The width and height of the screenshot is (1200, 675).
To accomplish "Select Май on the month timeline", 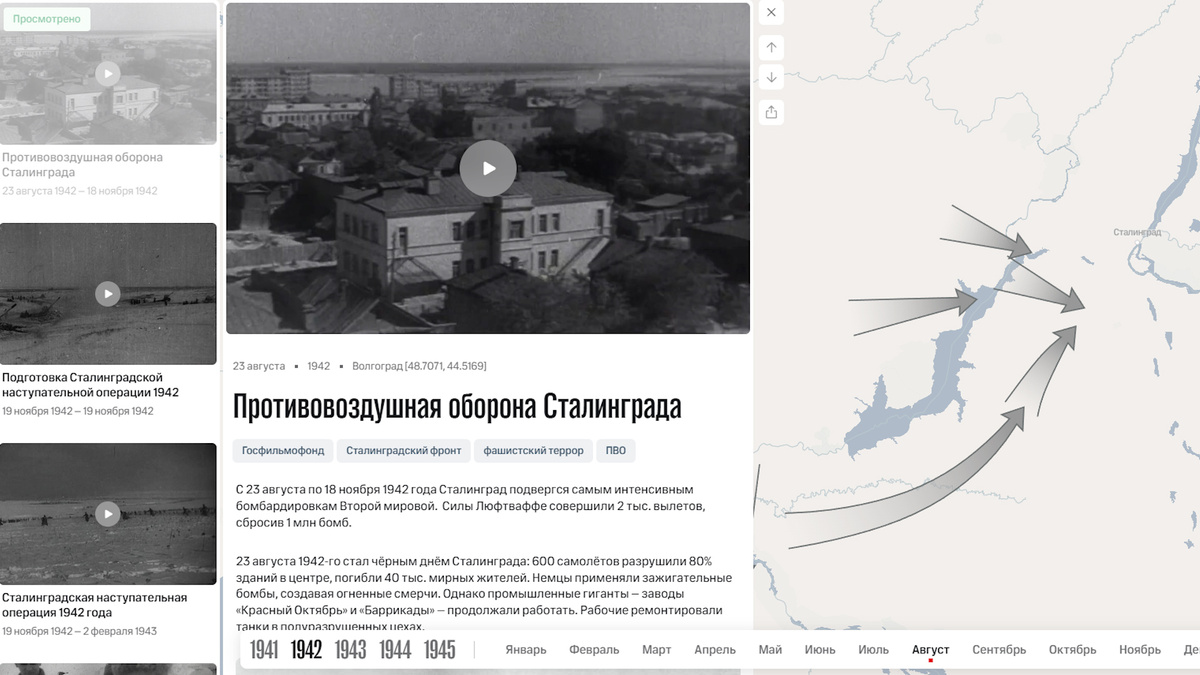I will pyautogui.click(x=770, y=650).
